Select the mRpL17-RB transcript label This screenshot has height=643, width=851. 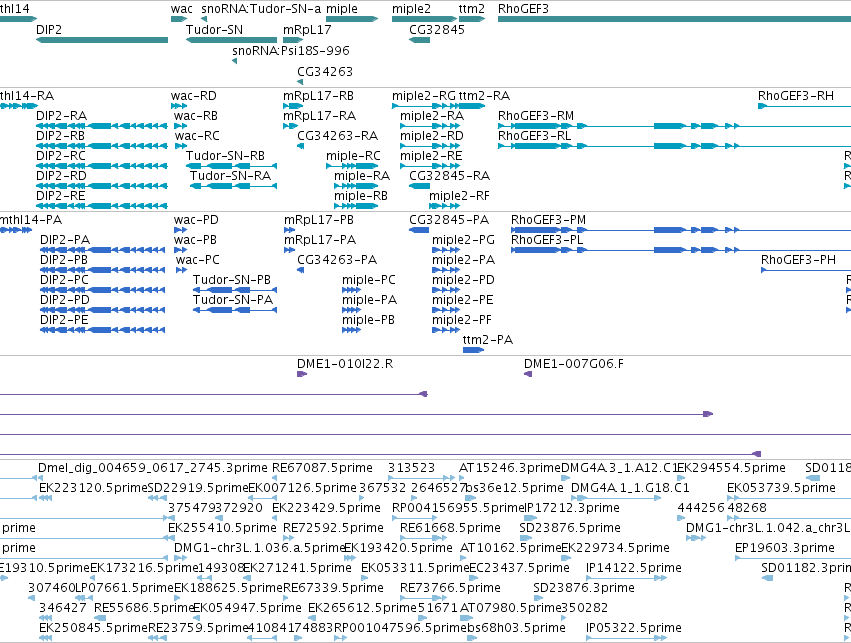(x=318, y=96)
